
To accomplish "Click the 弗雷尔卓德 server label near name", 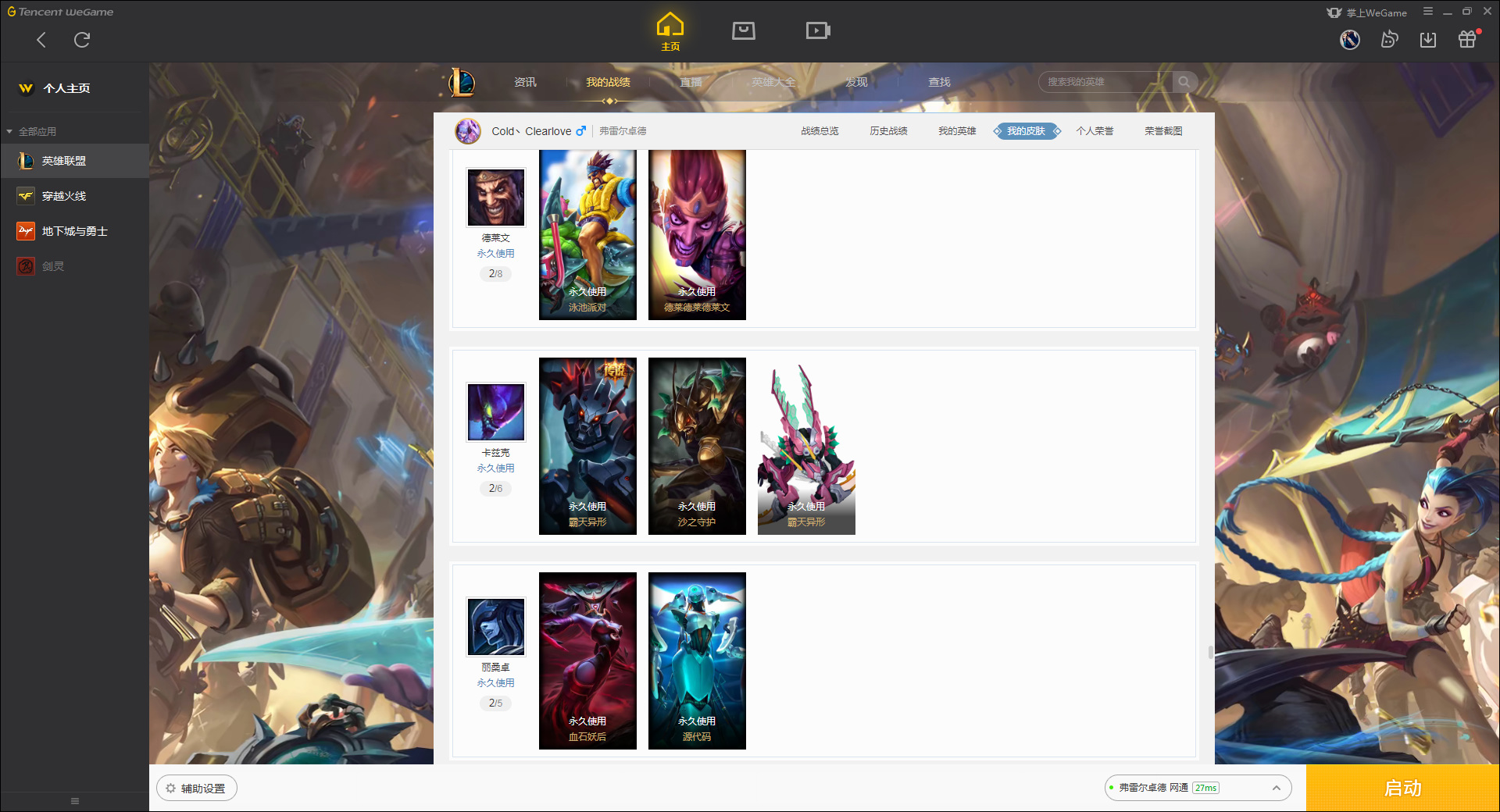I will 623,131.
